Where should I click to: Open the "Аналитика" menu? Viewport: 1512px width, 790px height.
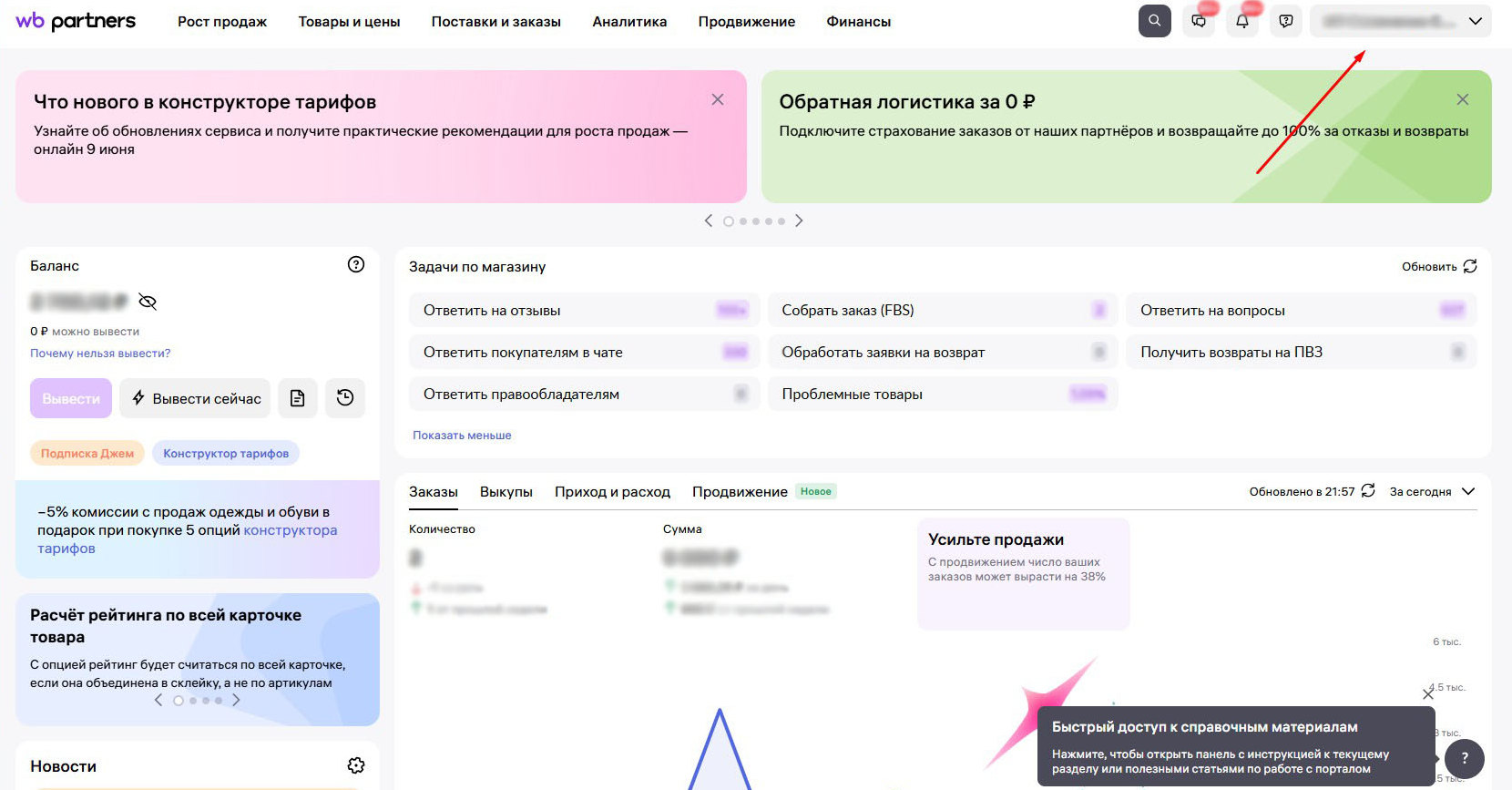[629, 22]
